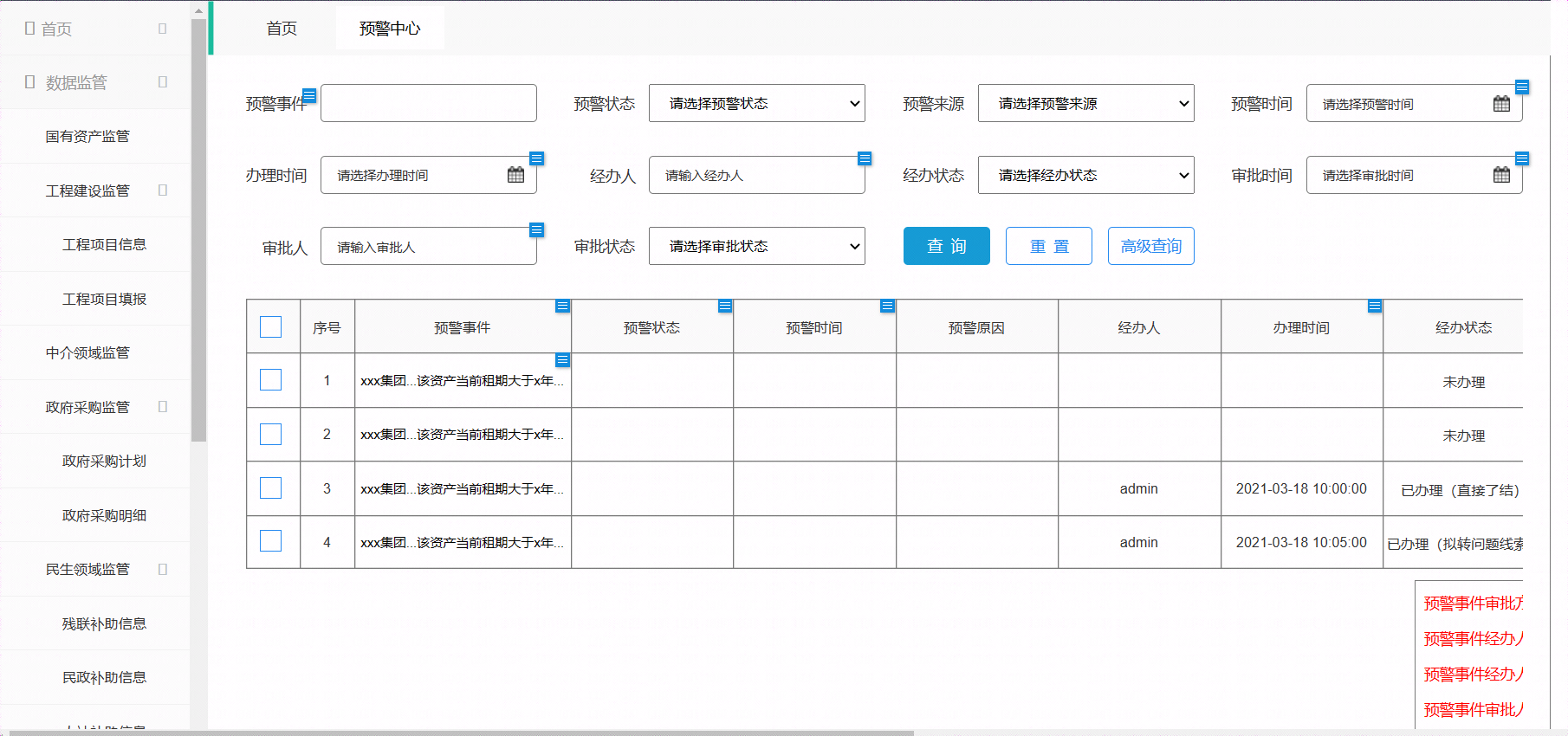Focus the 预警事件 text input
The image size is (1568, 736).
point(429,103)
